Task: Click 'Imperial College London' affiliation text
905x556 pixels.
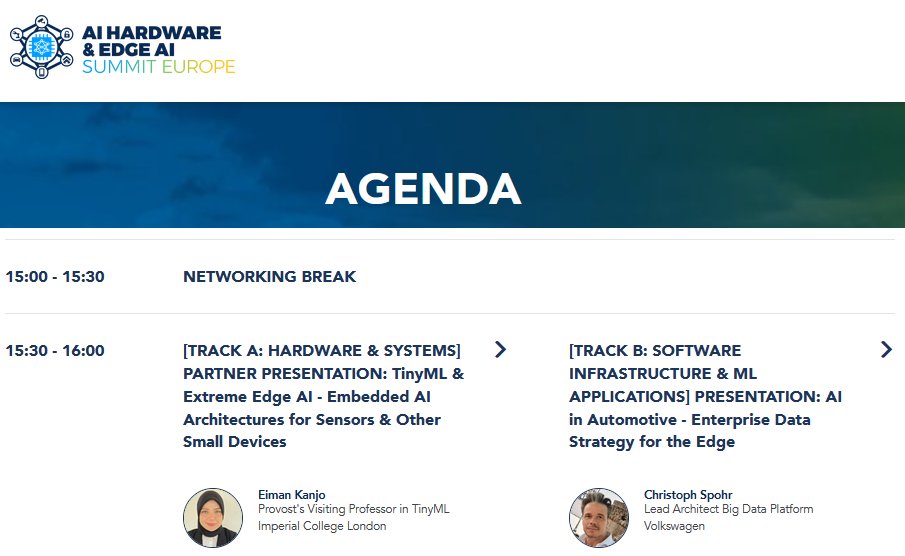Action: (x=322, y=526)
